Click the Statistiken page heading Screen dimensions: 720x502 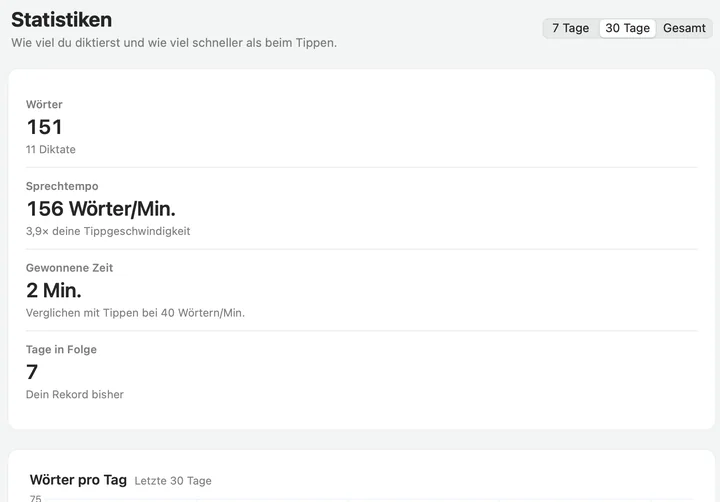[x=62, y=20]
